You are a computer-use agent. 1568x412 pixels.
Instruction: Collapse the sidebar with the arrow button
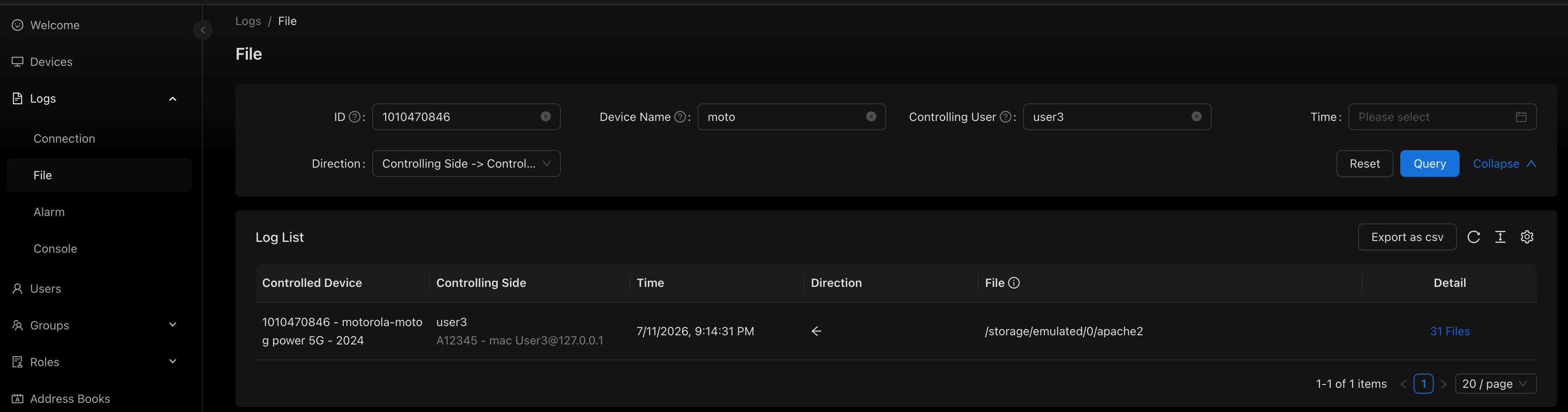[203, 30]
